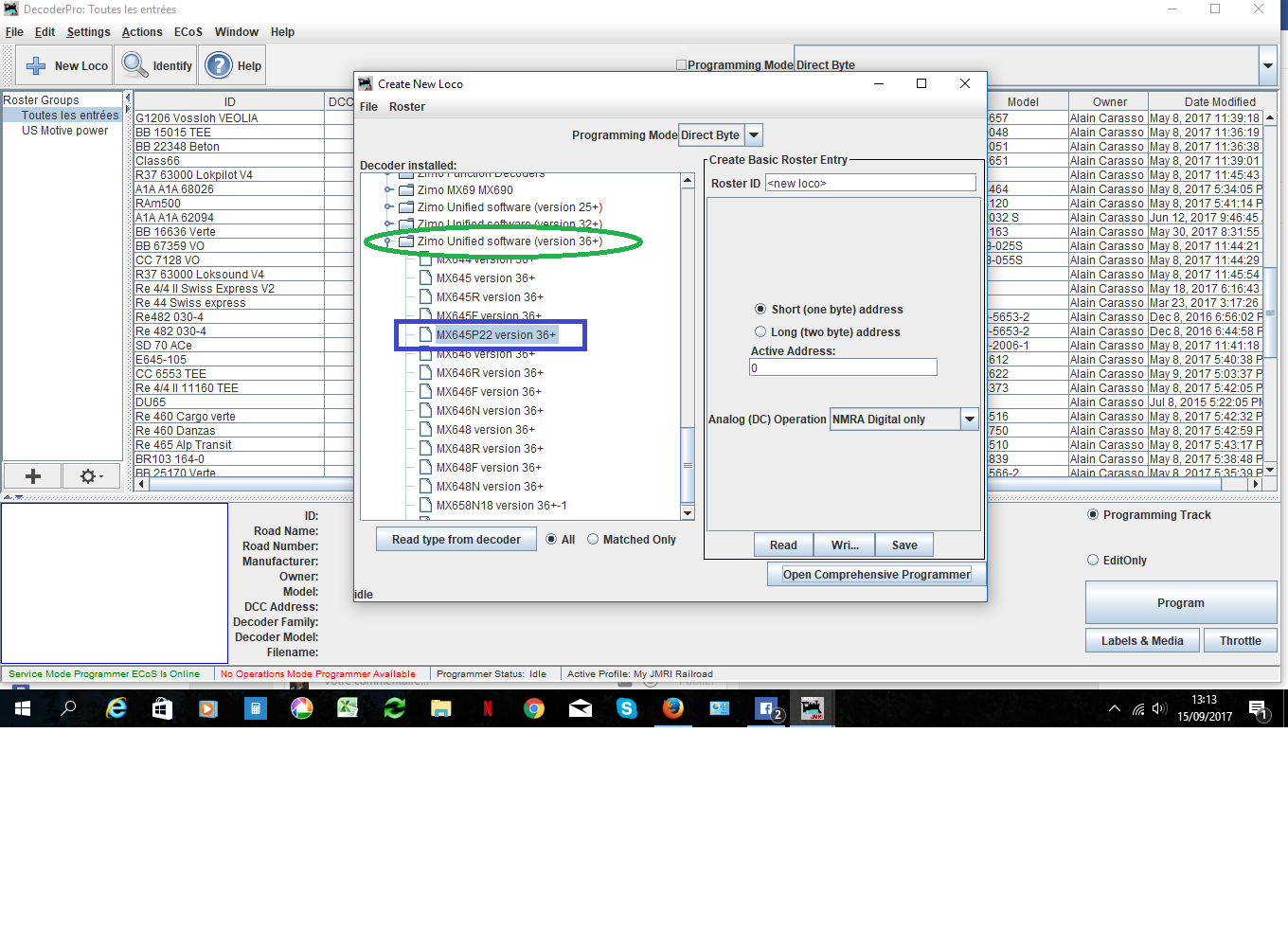This screenshot has height=947, width=1288.
Task: Click the Read button in roster entry
Action: click(783, 545)
